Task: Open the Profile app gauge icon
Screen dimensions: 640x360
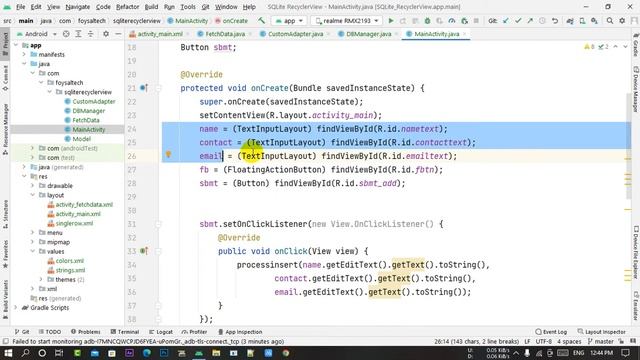Action: 452,20
